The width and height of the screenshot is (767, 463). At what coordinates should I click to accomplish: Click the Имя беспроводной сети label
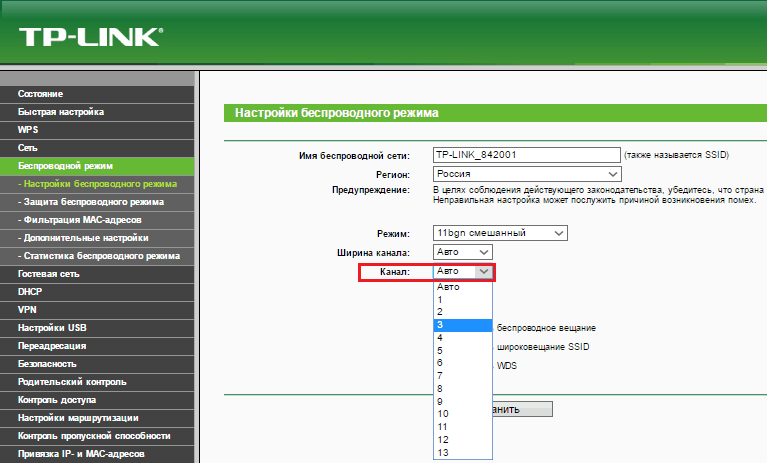tap(354, 156)
